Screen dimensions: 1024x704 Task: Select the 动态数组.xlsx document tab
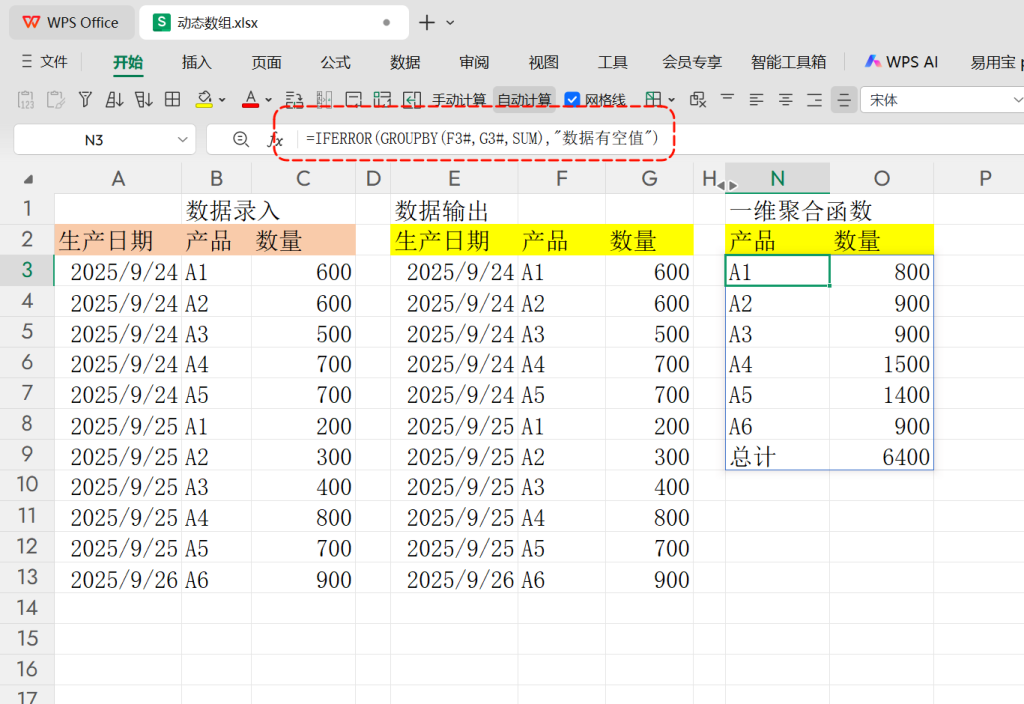point(274,22)
